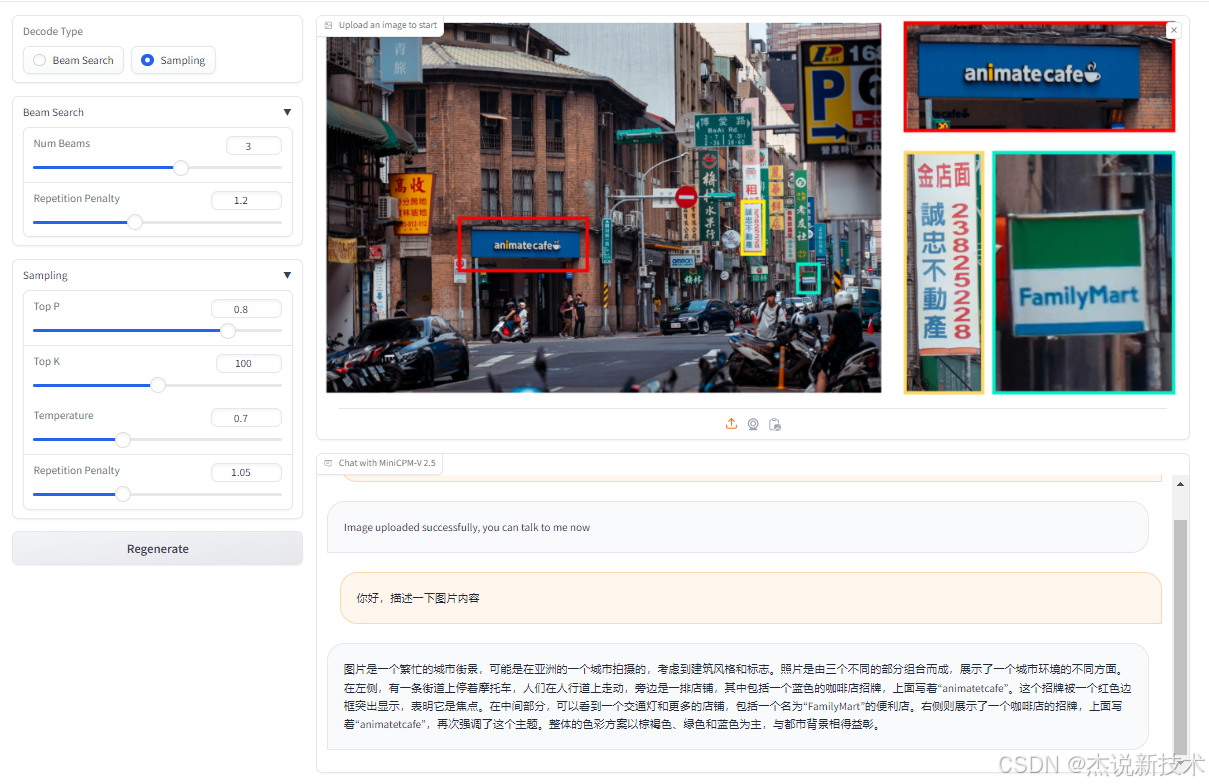The width and height of the screenshot is (1209, 784).
Task: Focus the Repetition Penalty field showing 1.05
Action: tap(247, 472)
